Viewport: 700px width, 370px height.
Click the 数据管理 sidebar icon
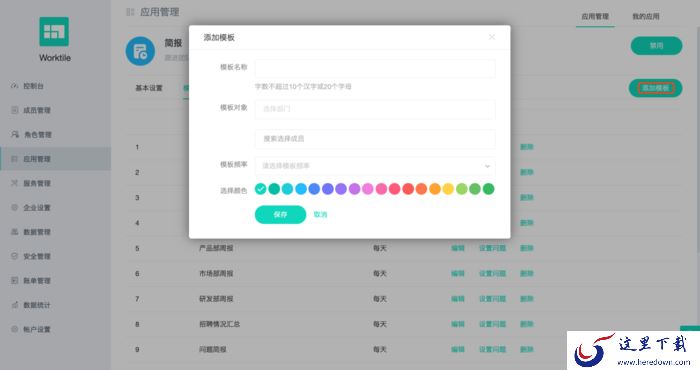coord(14,232)
